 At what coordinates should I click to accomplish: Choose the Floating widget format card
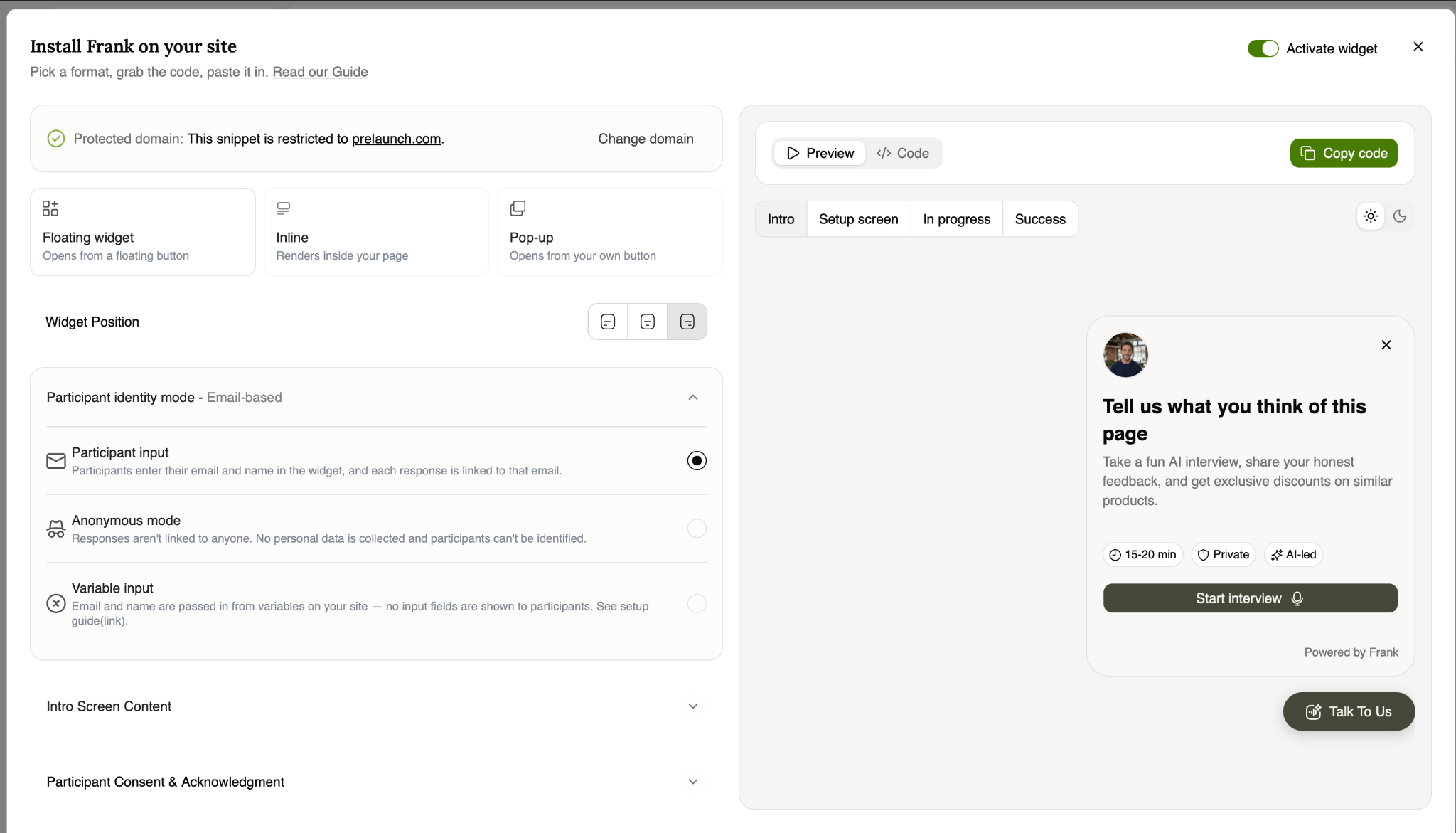pyautogui.click(x=143, y=232)
